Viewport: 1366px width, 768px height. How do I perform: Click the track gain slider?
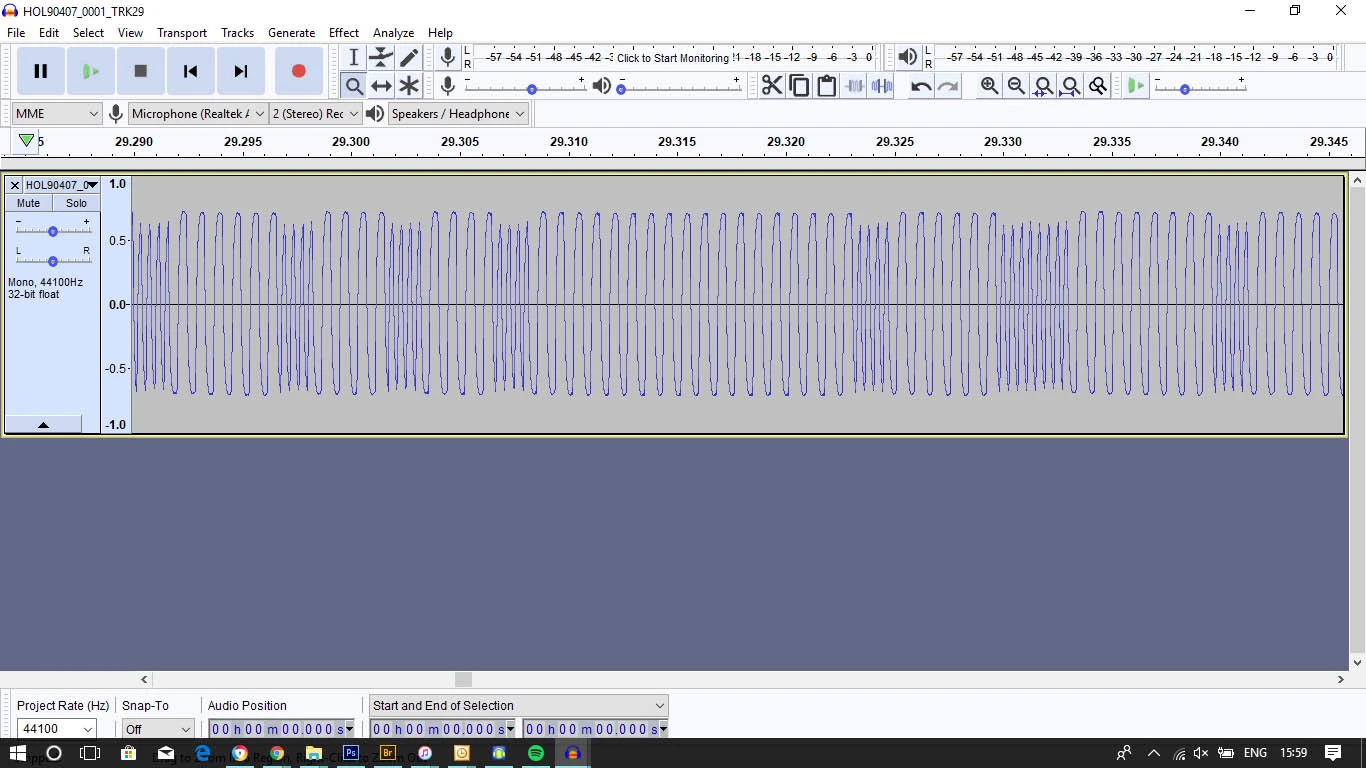[53, 231]
